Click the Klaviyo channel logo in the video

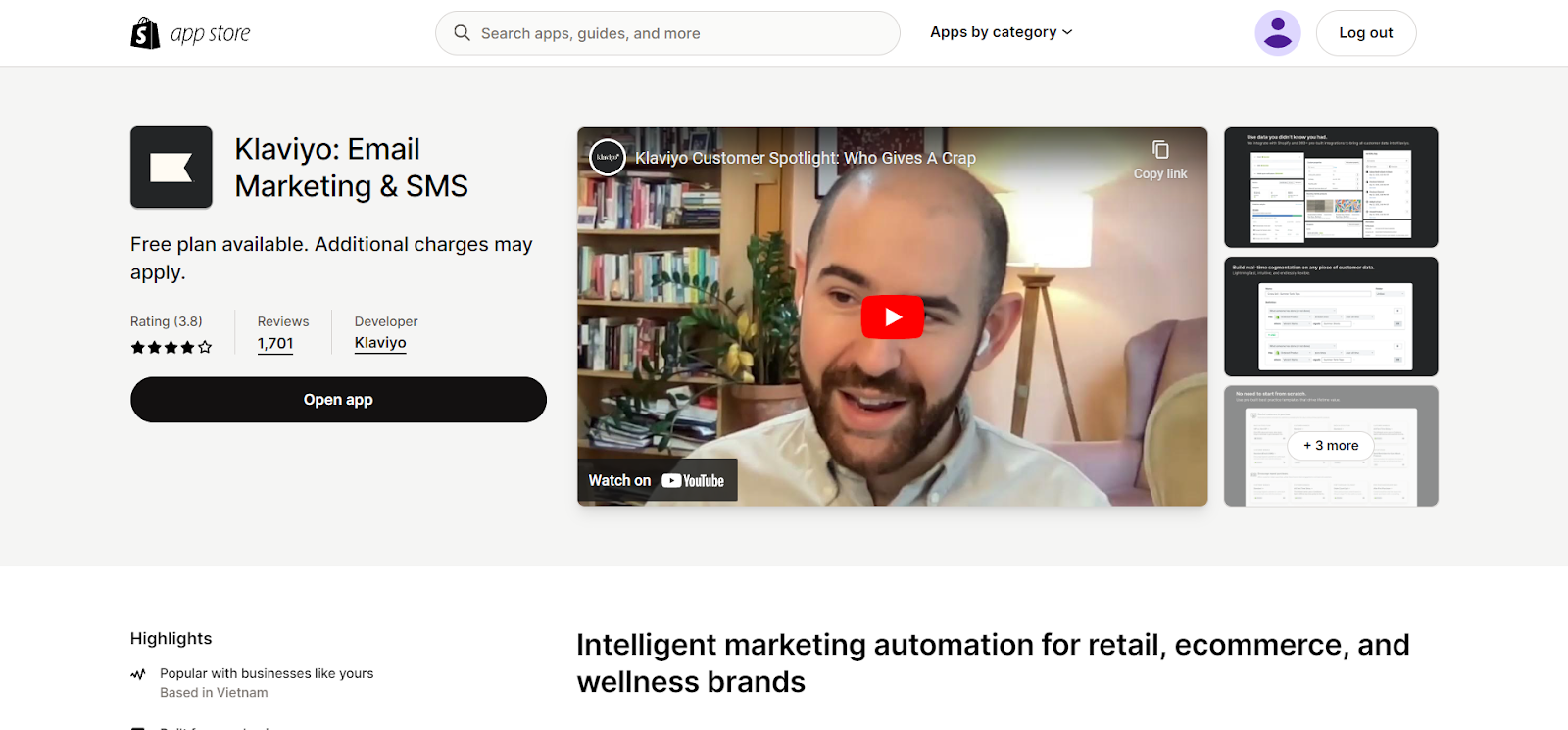pos(608,157)
